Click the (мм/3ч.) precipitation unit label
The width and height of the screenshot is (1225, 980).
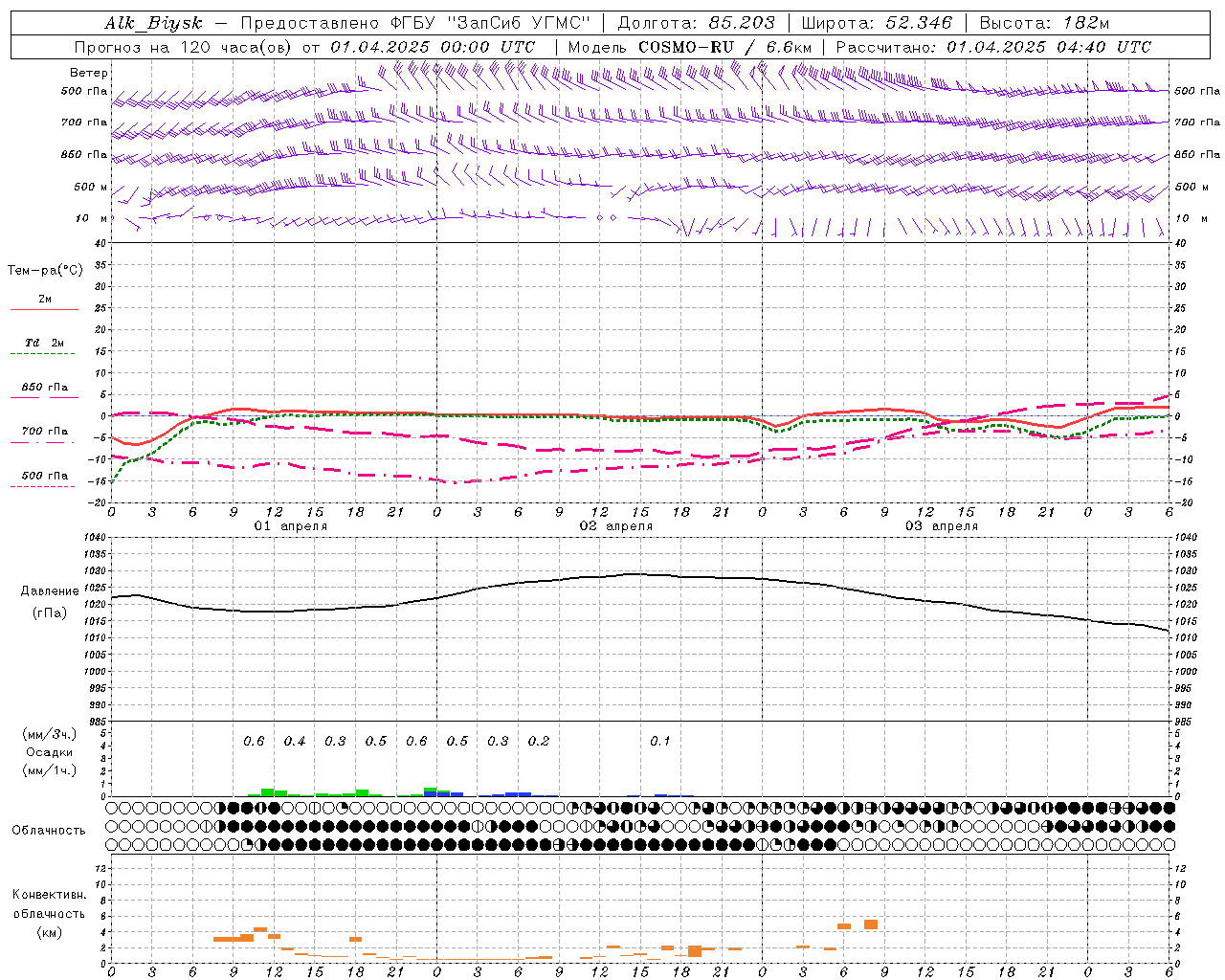[49, 735]
